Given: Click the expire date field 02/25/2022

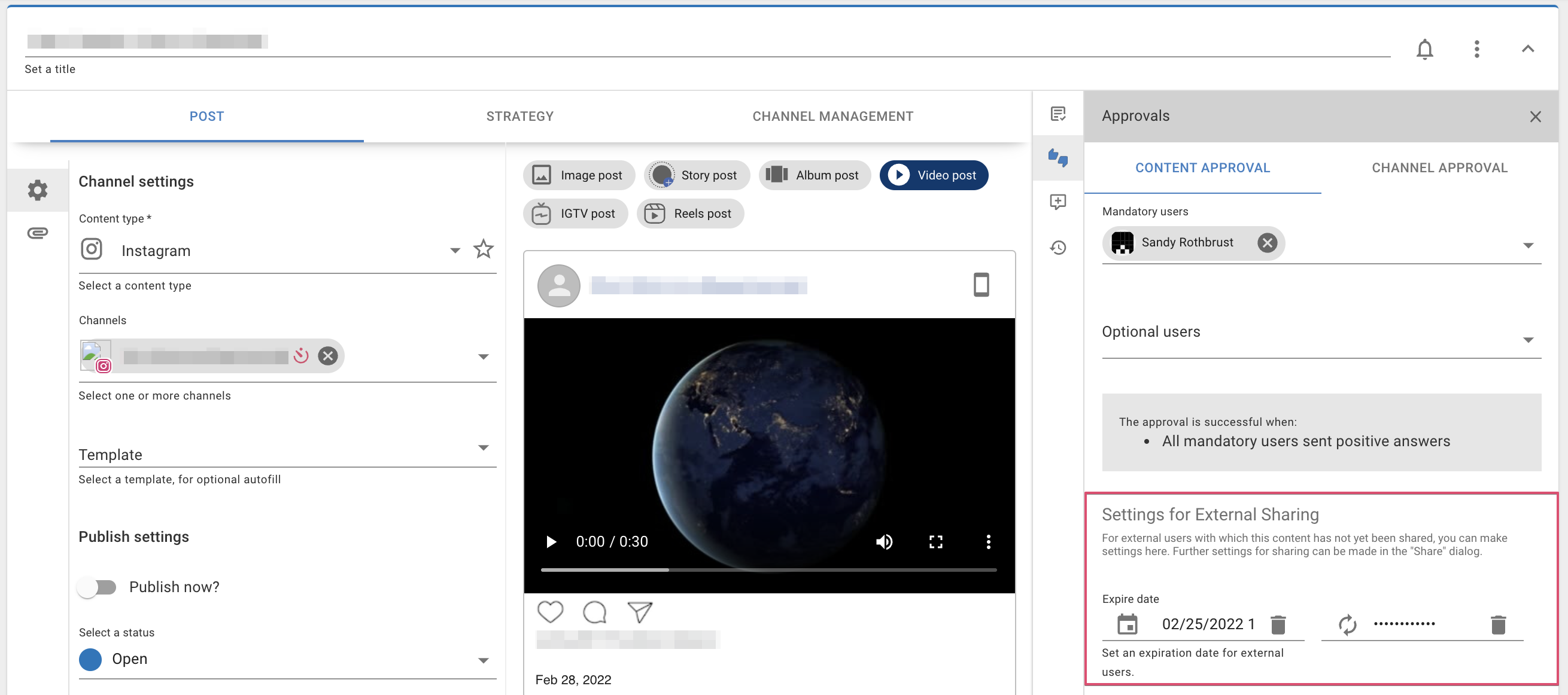Looking at the screenshot, I should click(x=1208, y=624).
